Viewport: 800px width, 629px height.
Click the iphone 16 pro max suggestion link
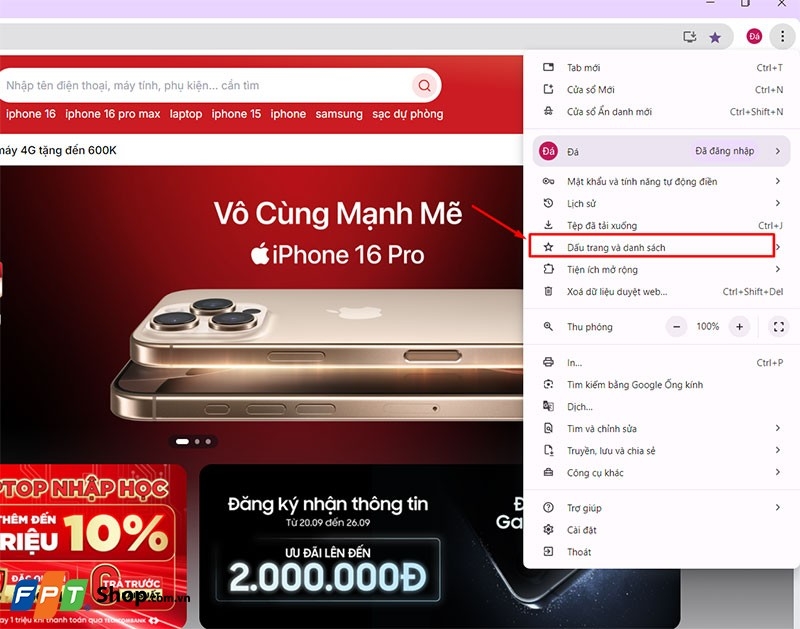click(113, 114)
